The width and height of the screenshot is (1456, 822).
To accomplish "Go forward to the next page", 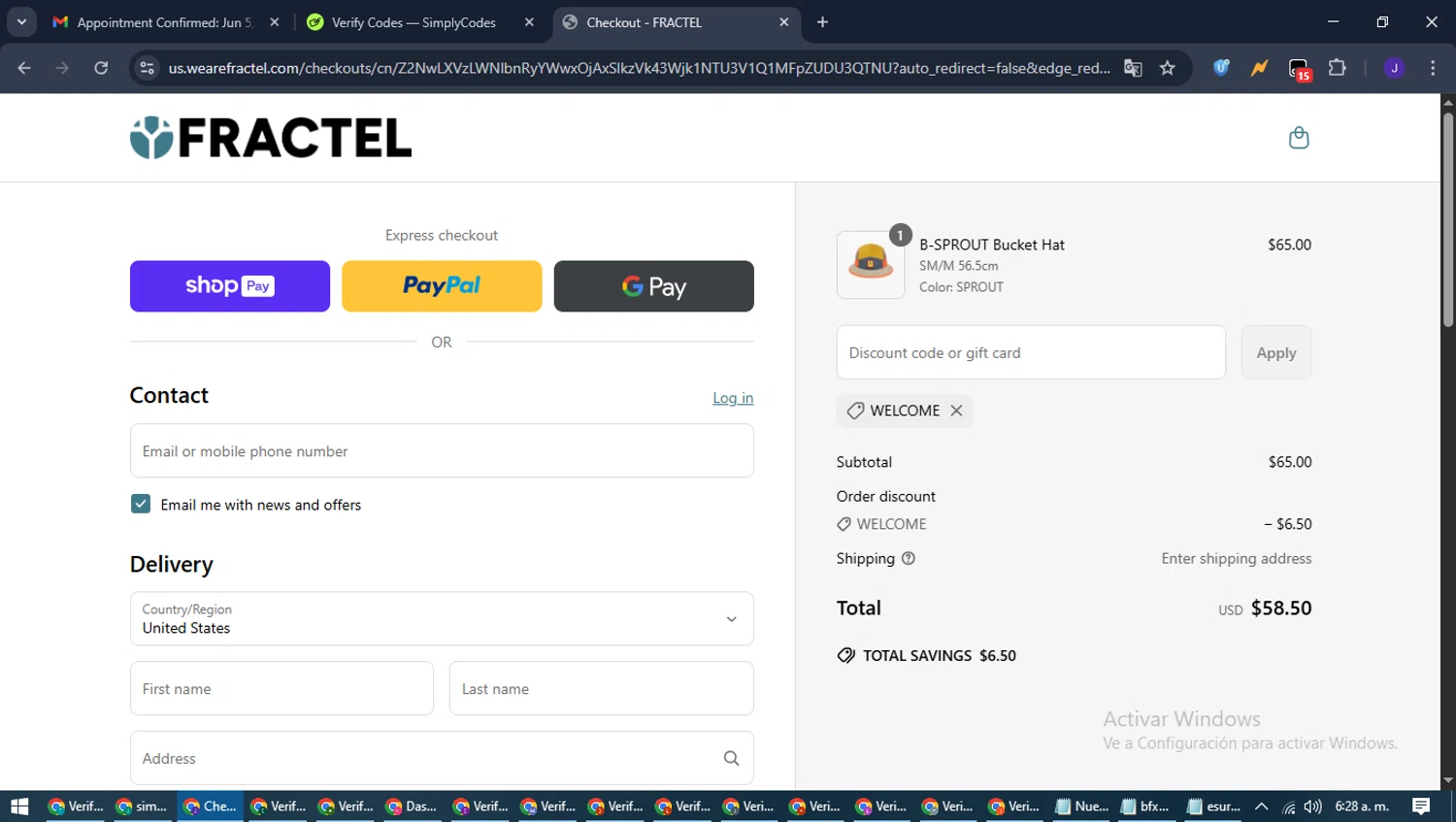I will (x=62, y=68).
